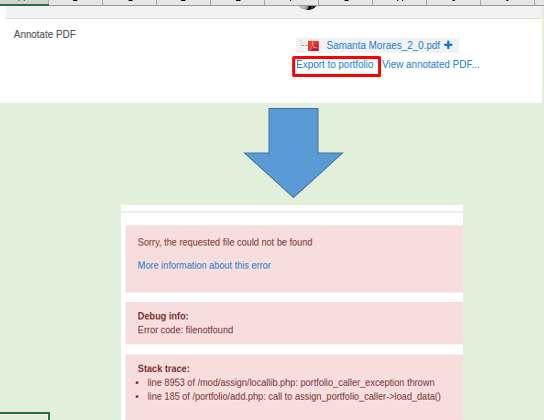The height and width of the screenshot is (420, 544).
Task: Click the white header strip above the error box
Action: click(x=292, y=208)
